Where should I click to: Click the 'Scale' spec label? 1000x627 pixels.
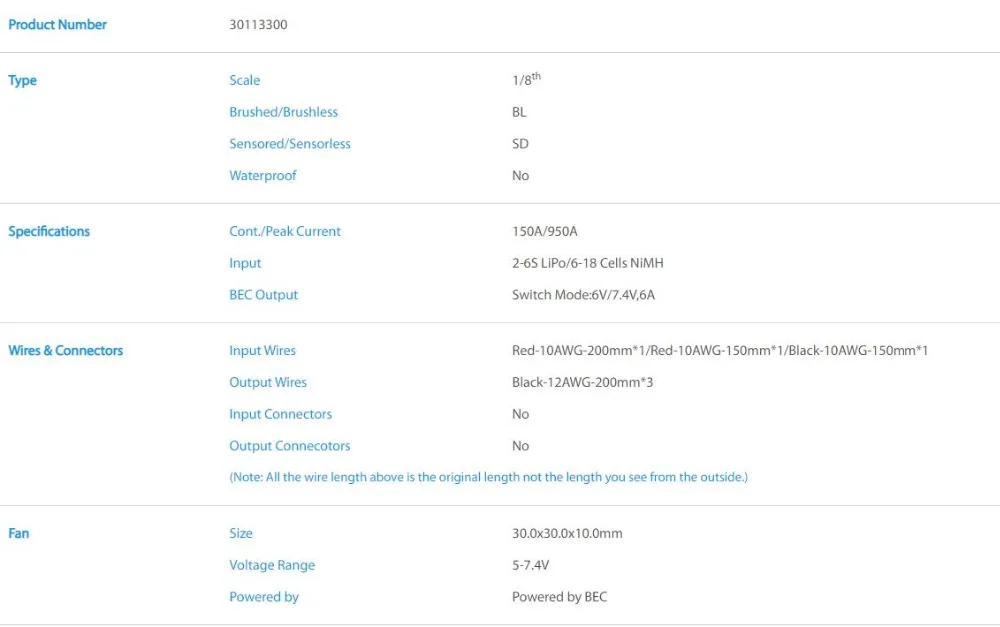click(x=245, y=80)
